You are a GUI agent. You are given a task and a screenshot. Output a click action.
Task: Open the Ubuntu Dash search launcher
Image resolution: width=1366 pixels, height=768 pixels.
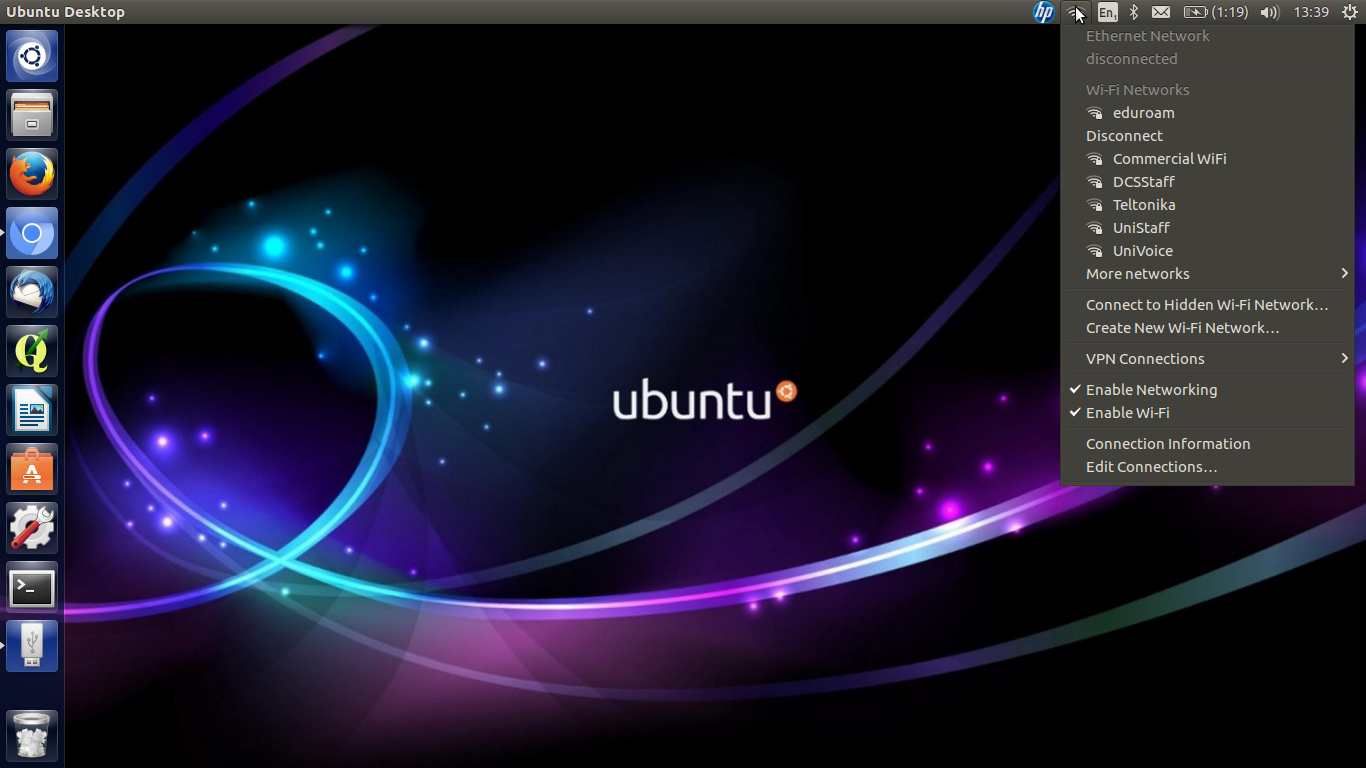32,56
